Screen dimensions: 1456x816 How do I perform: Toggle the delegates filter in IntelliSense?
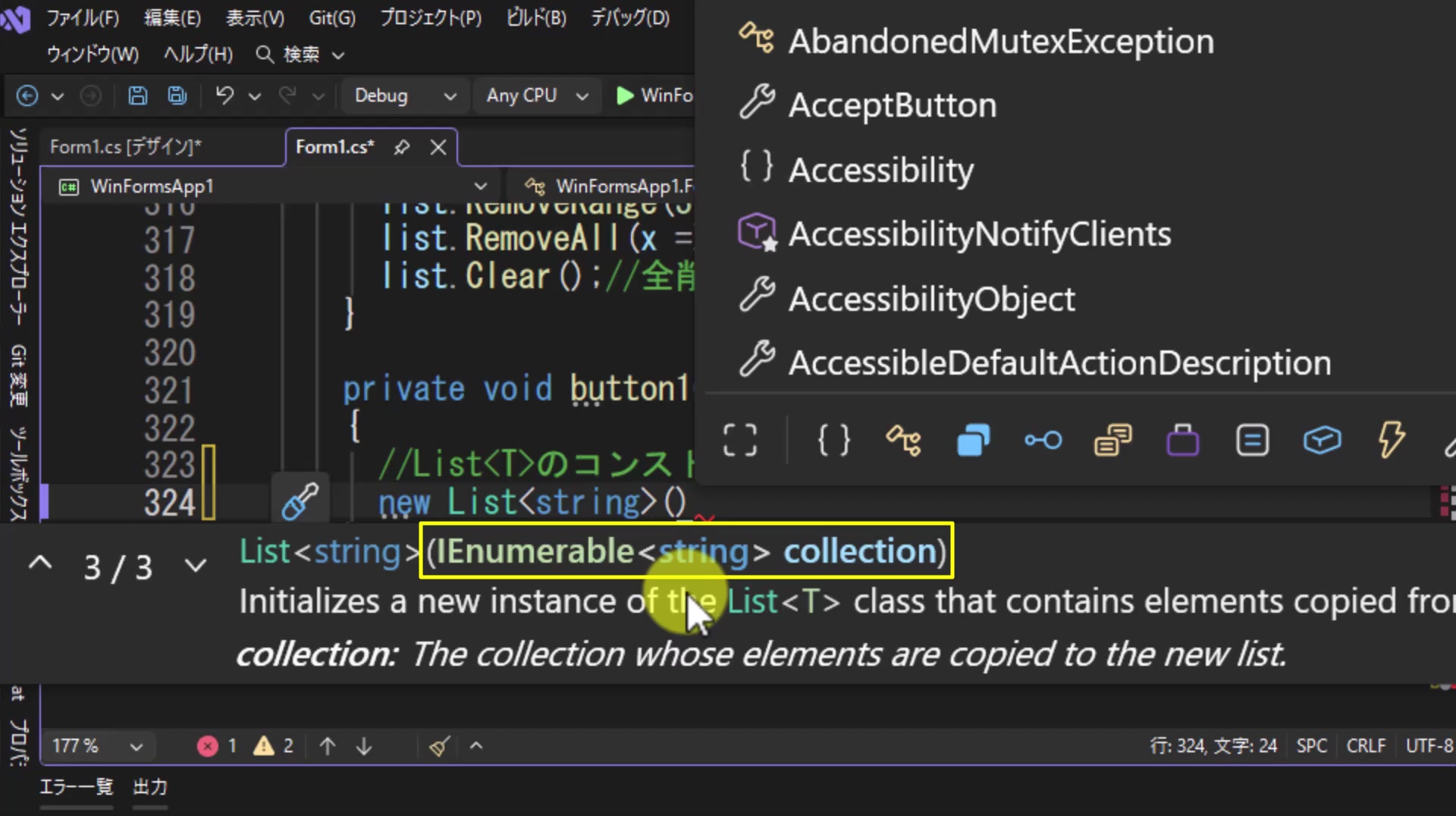pos(1183,440)
